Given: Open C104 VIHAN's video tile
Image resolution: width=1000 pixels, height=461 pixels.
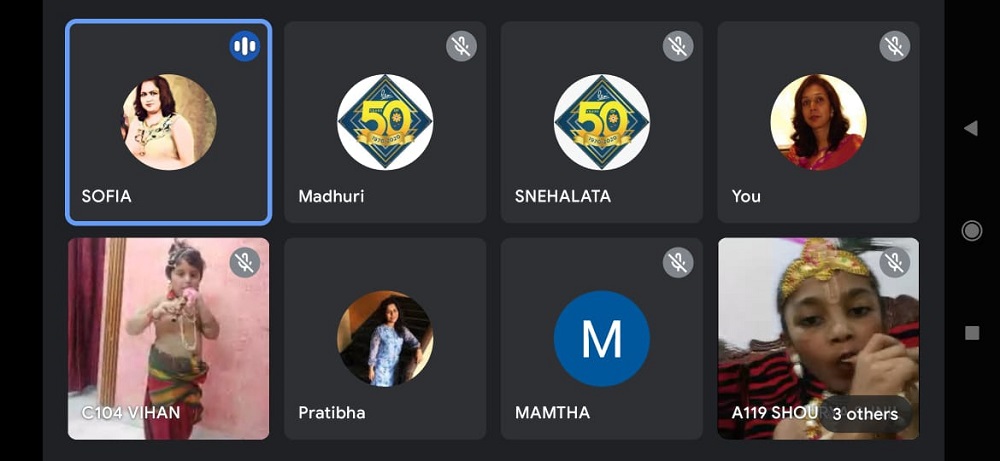Looking at the screenshot, I should [x=168, y=339].
